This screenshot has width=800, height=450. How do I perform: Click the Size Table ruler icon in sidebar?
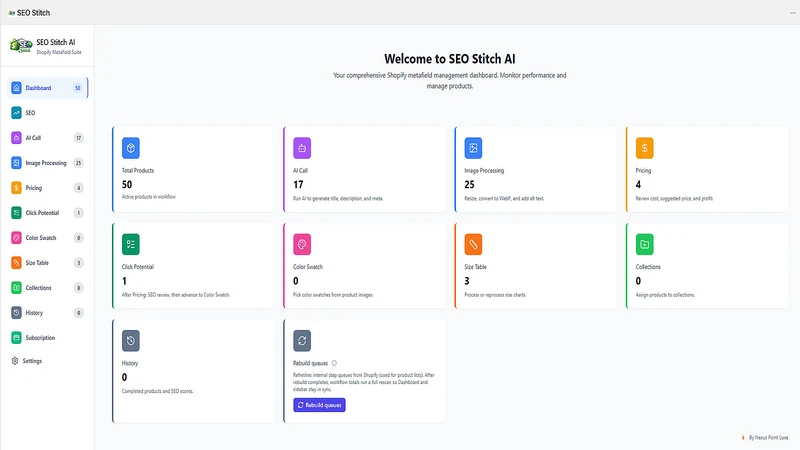pyautogui.click(x=16, y=263)
